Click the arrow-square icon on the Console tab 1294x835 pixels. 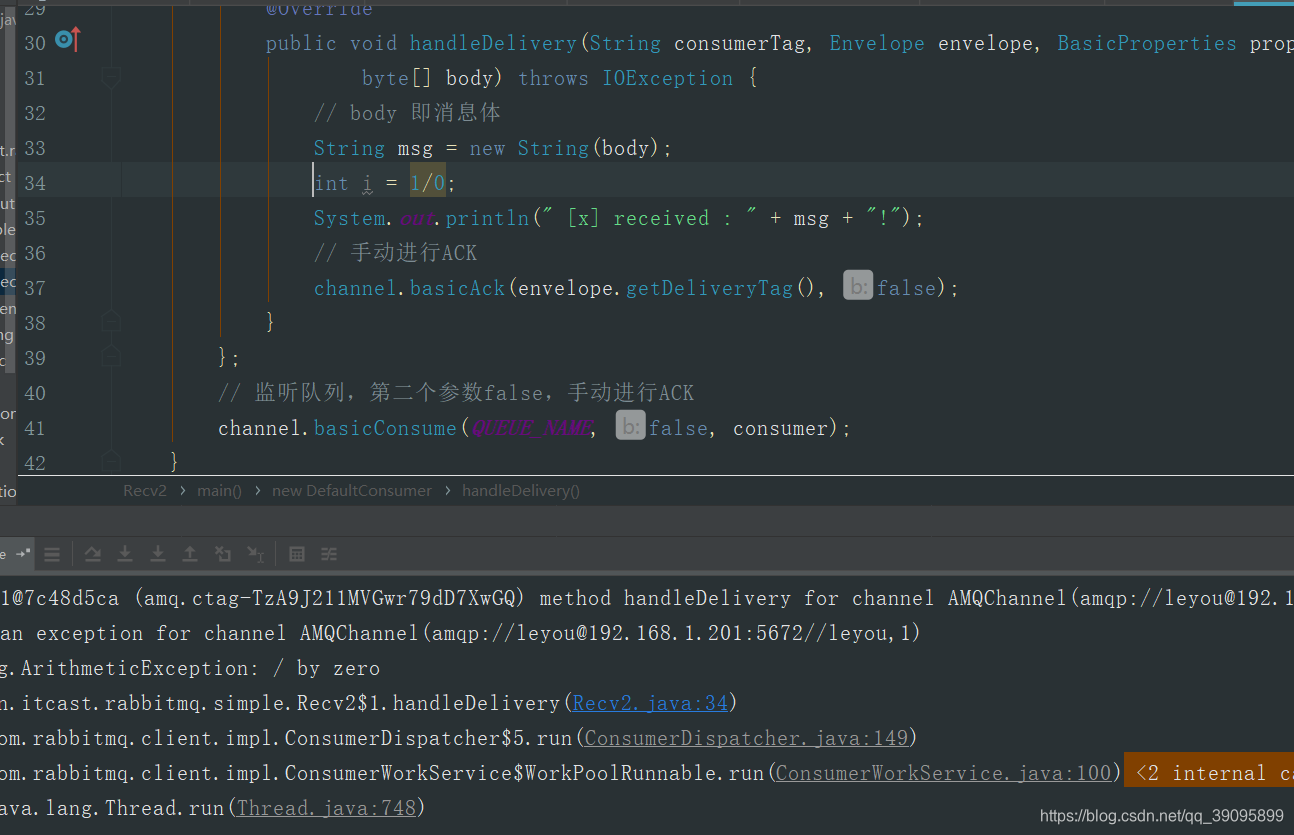(23, 553)
